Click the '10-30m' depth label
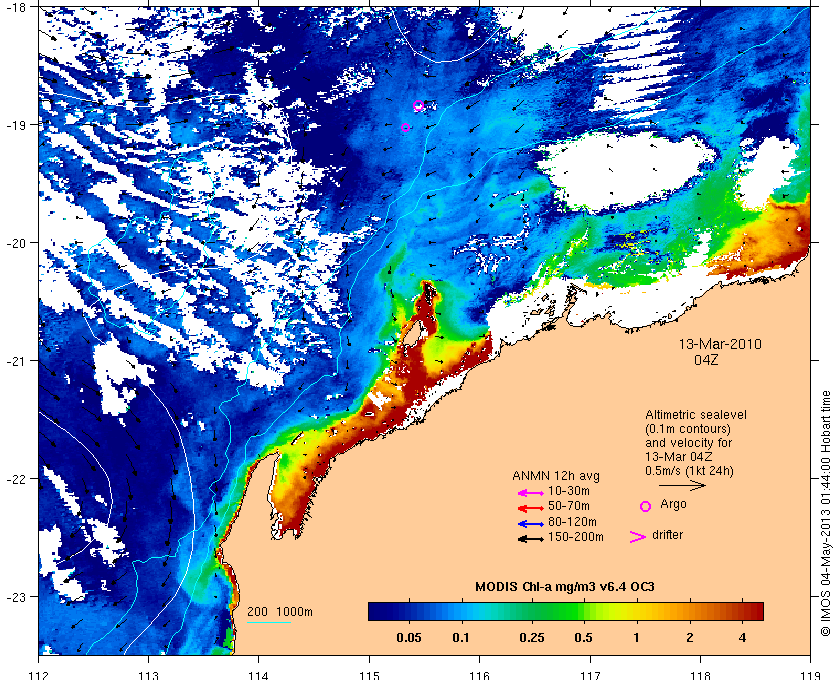Image resolution: width=840 pixels, height=680 pixels. pos(568,491)
